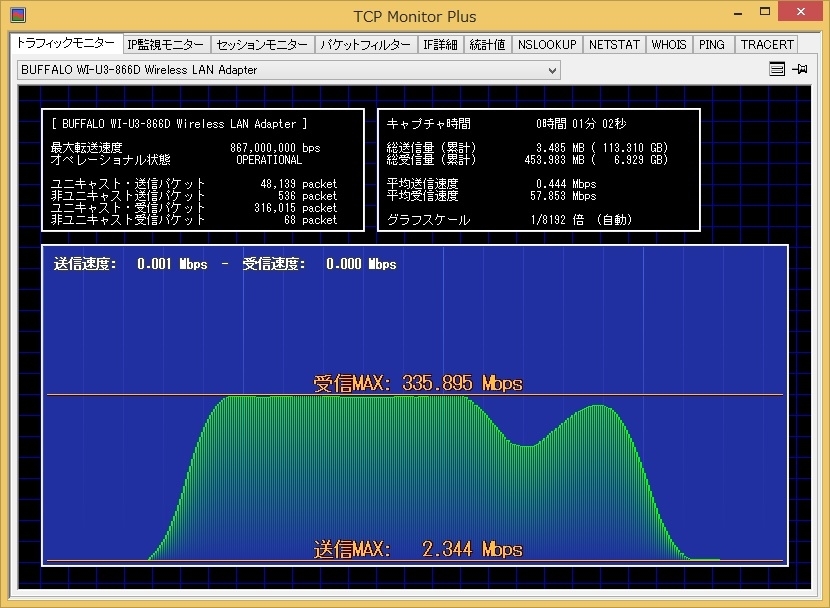
Task: Open the PING tab
Action: 712,45
